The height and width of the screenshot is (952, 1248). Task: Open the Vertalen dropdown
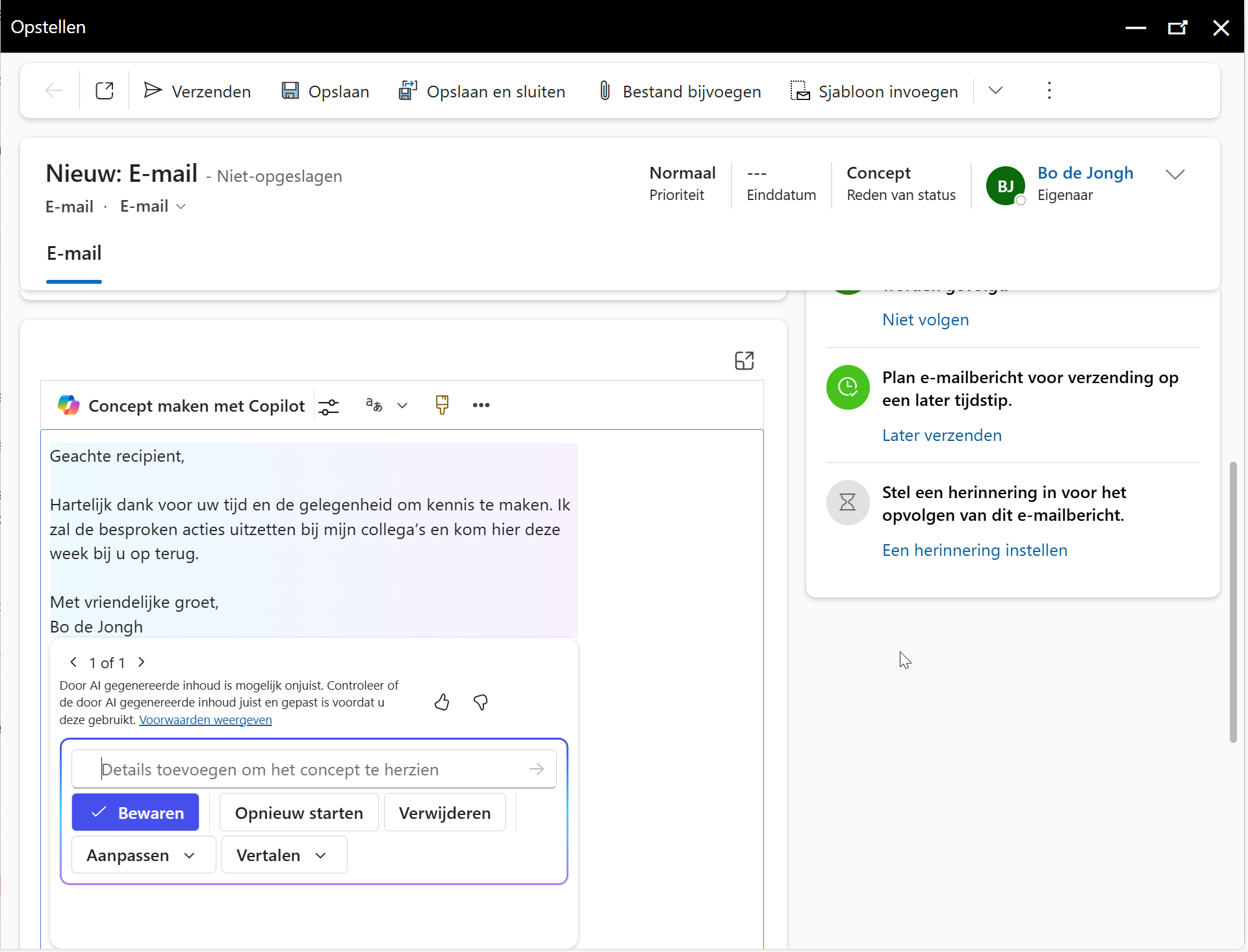click(283, 855)
